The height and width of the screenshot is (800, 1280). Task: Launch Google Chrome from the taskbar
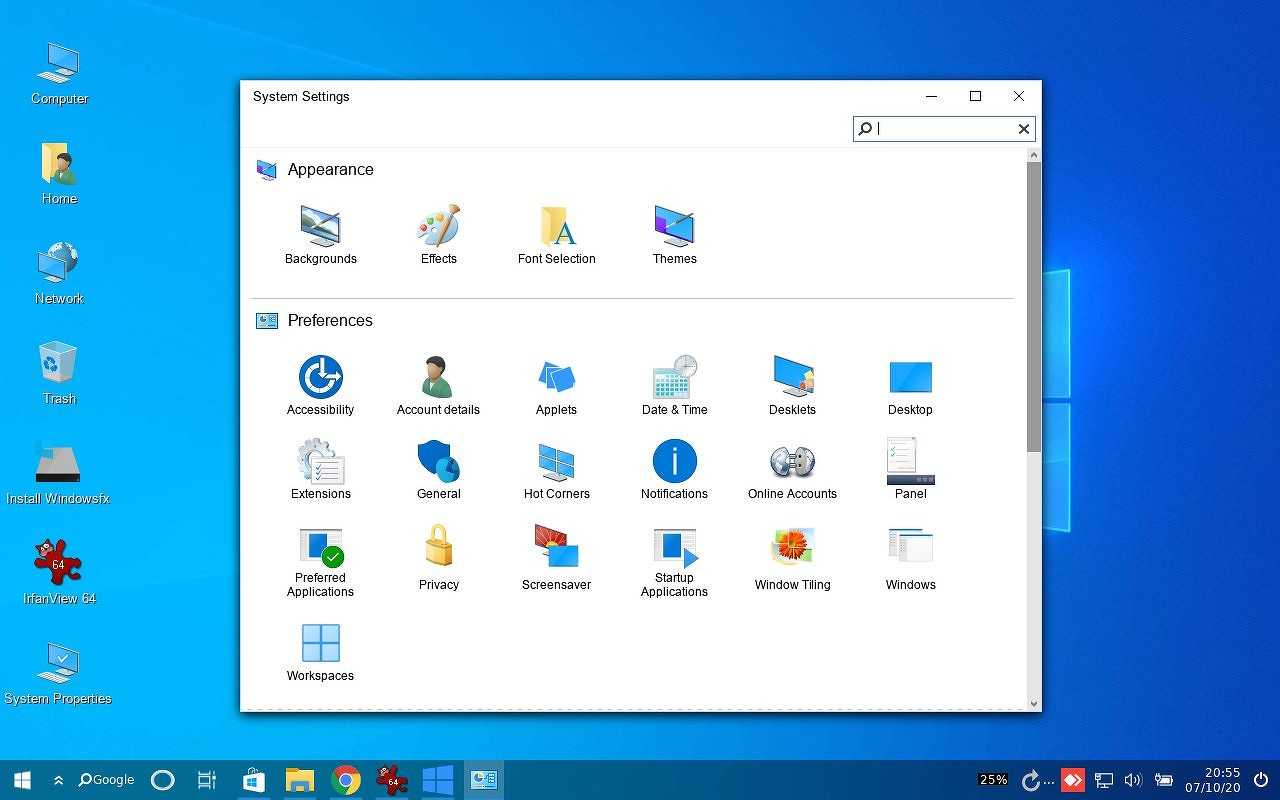(x=346, y=780)
